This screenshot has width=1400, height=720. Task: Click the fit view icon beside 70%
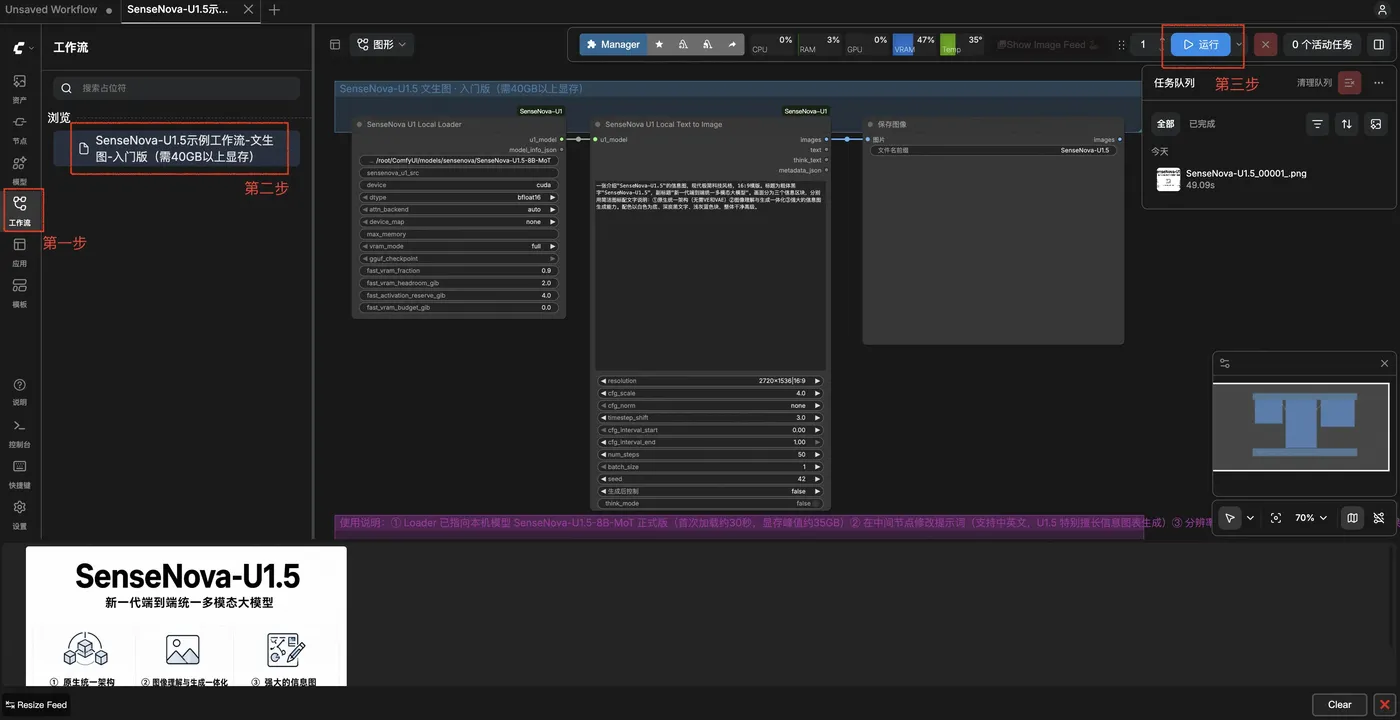tap(1276, 518)
